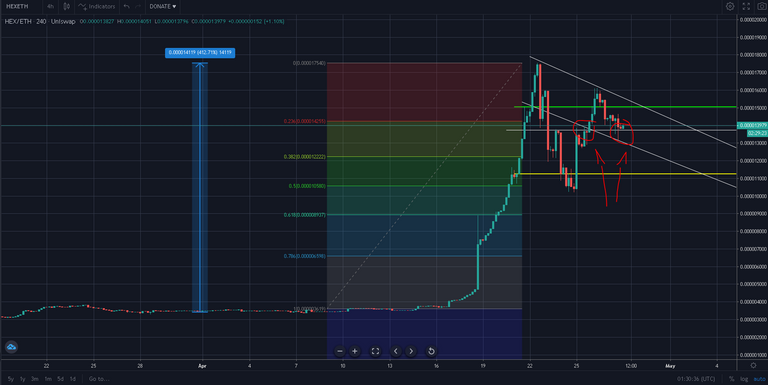Click the 0.618 Fibonacci level label
The height and width of the screenshot is (385, 768).
coord(305,215)
